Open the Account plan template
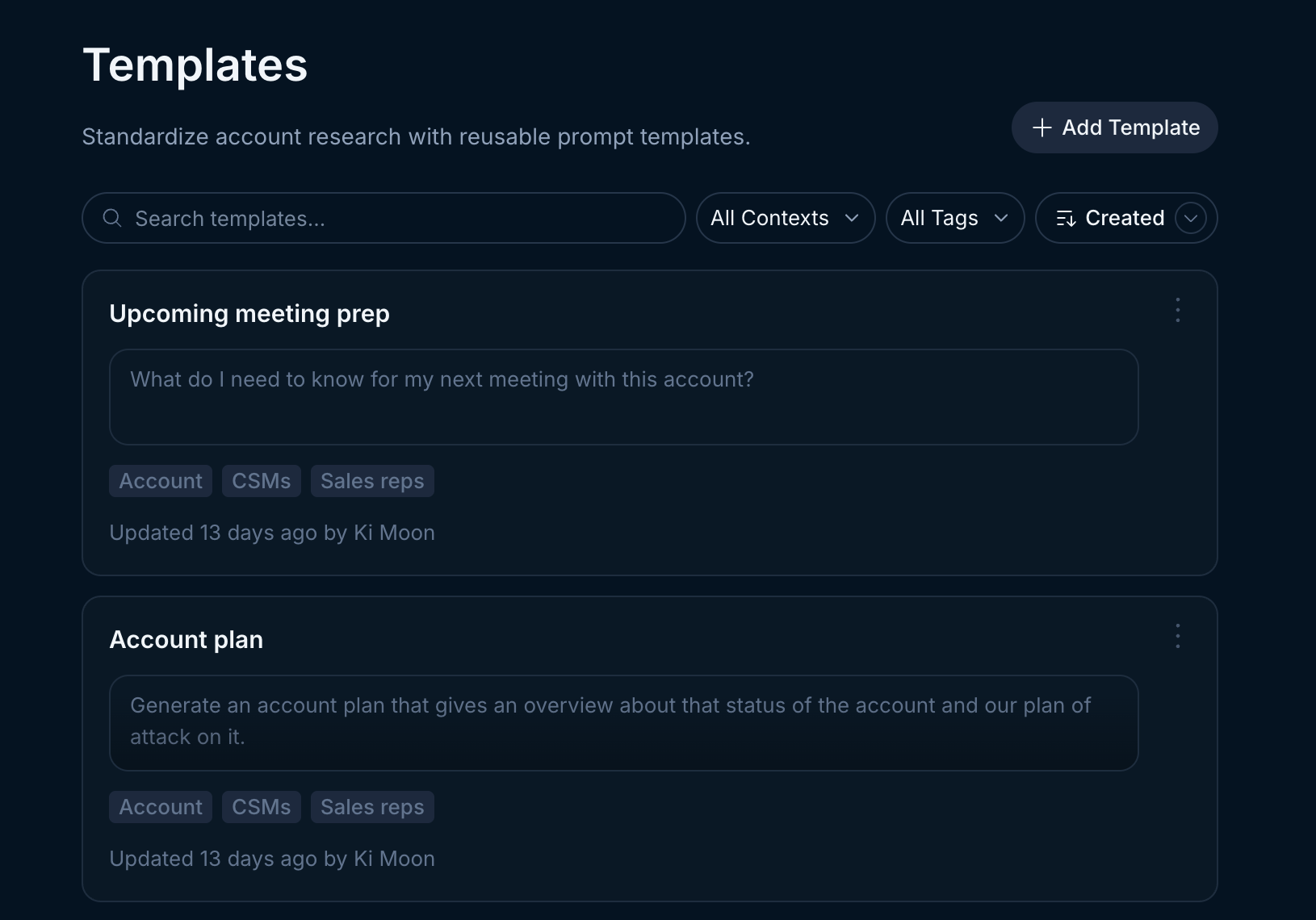Screen dimensions: 1316x920 pyautogui.click(x=187, y=639)
